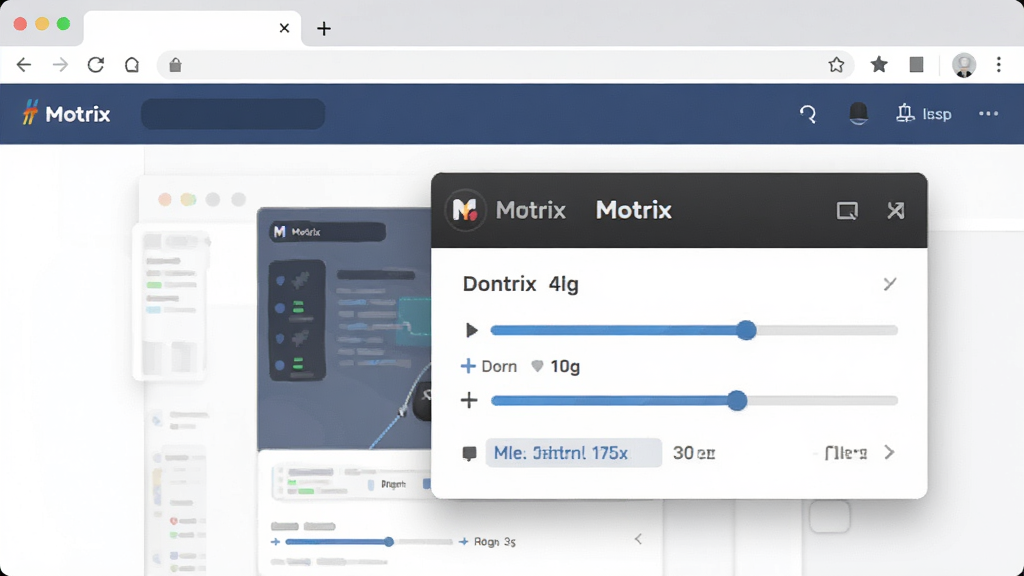
Task: Click the browser address bar
Action: [505, 65]
